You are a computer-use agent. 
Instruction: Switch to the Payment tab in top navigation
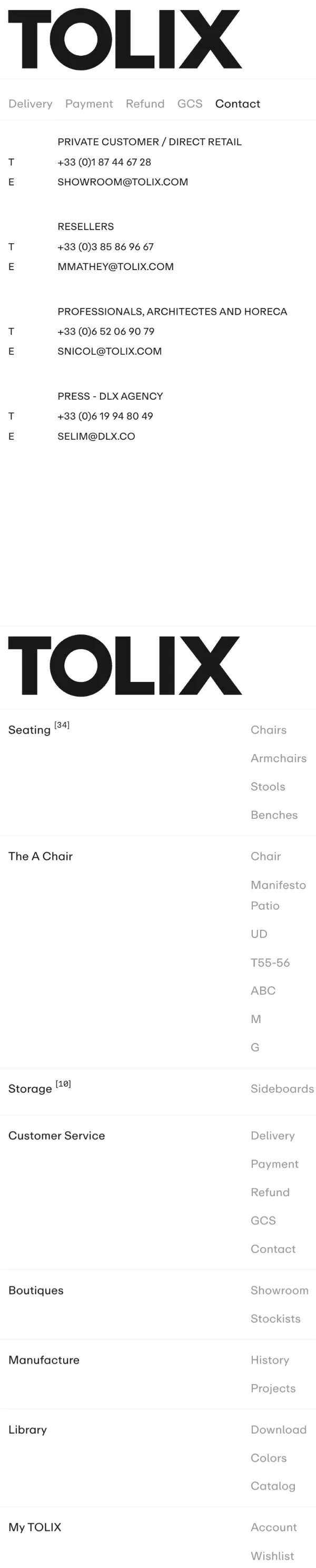click(89, 104)
